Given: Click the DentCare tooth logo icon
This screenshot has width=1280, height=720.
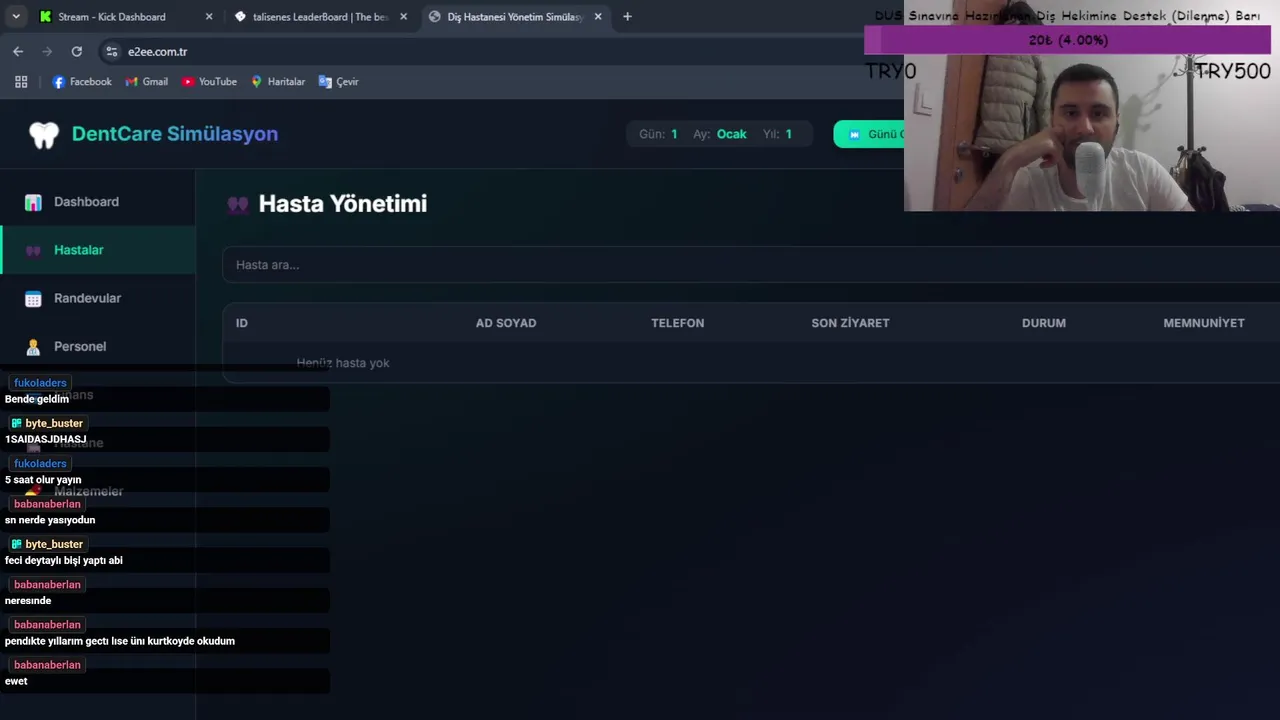Looking at the screenshot, I should pos(44,135).
